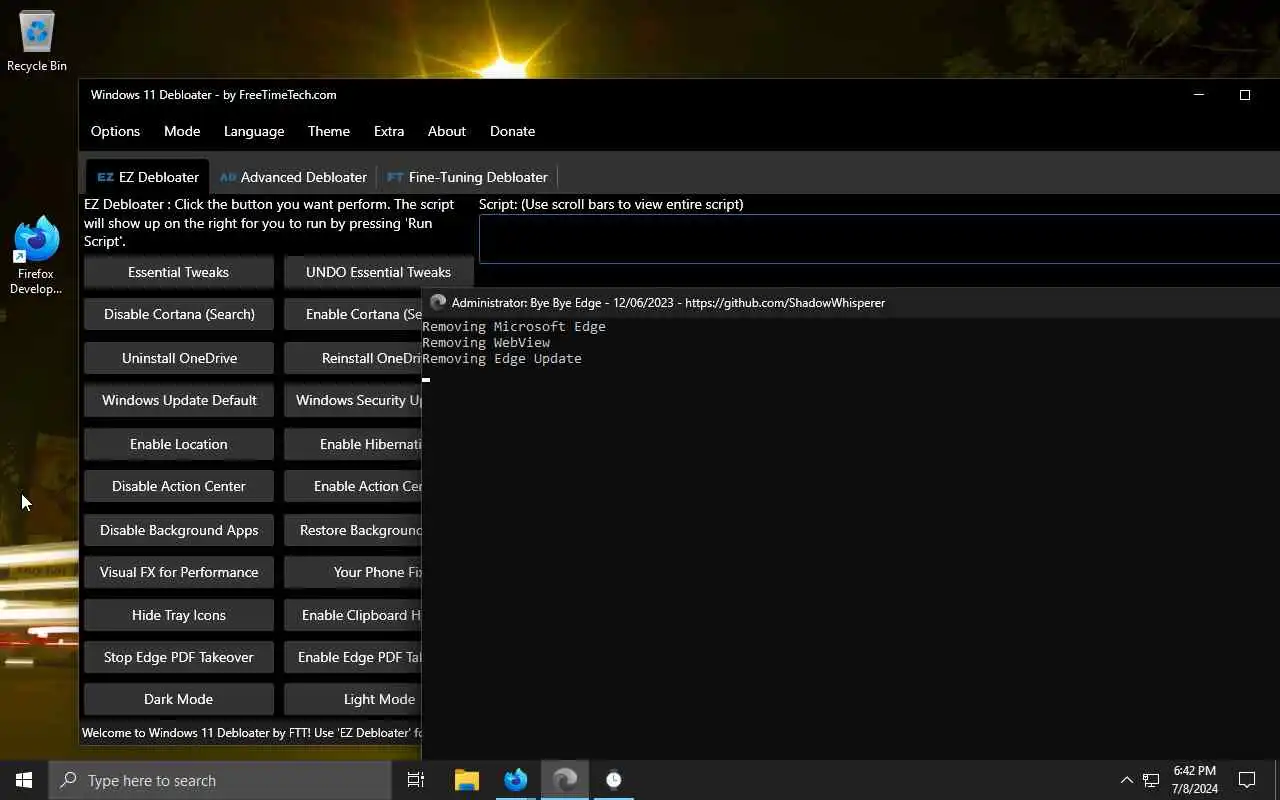Open the notification center icon
This screenshot has height=800, width=1280.
coord(1247,780)
